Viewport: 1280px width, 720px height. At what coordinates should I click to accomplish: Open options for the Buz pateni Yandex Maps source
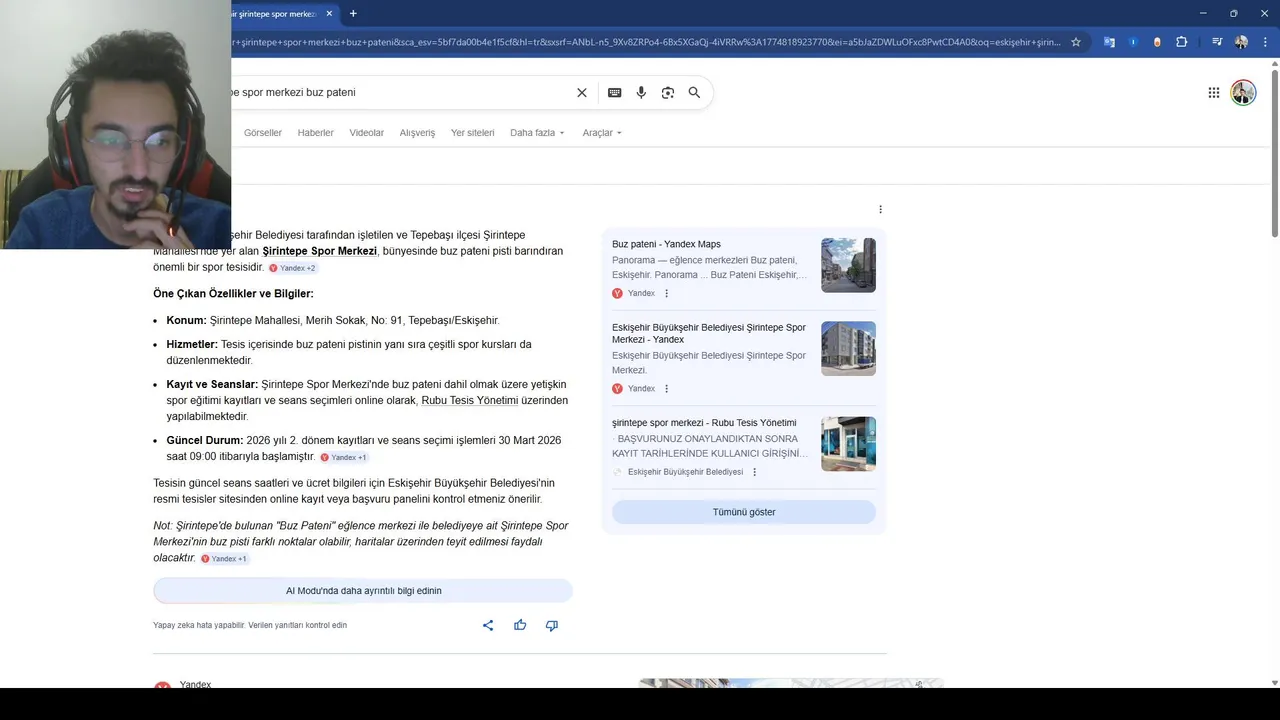coord(667,293)
